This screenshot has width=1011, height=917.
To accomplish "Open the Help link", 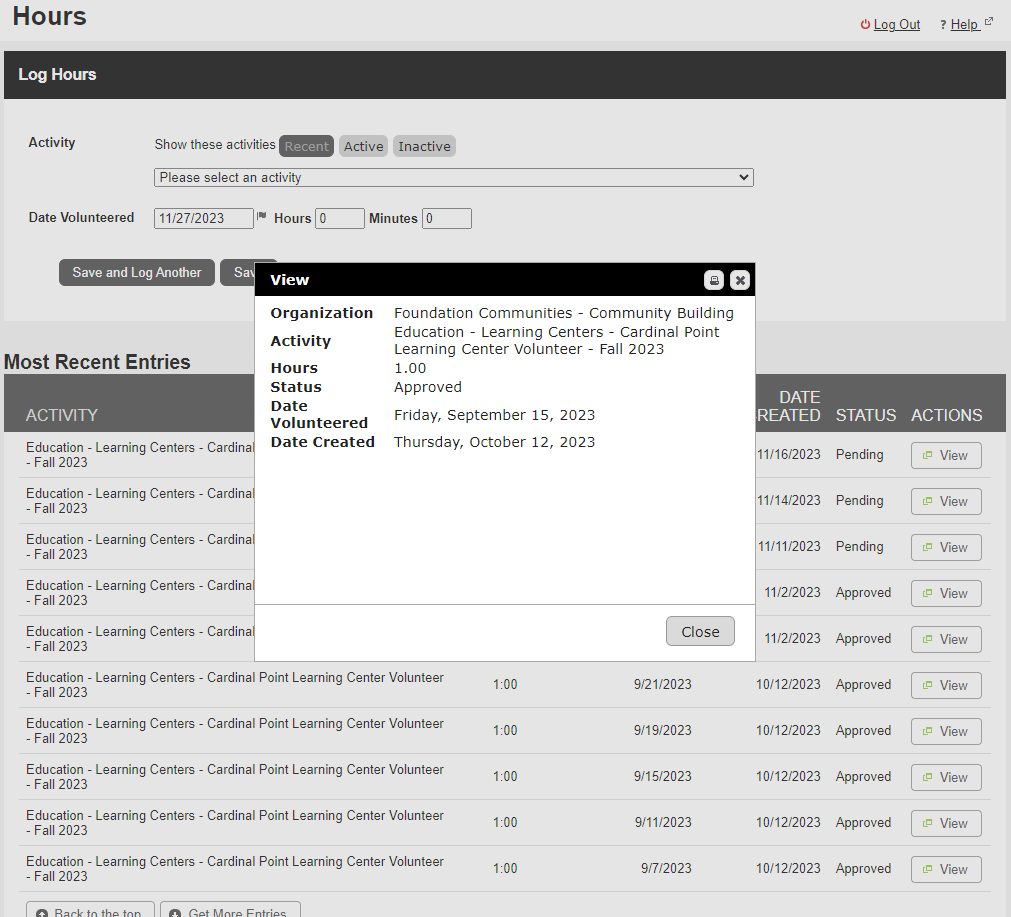I will (x=964, y=25).
